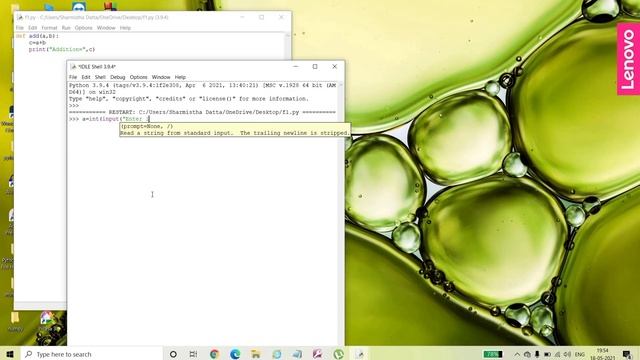Click the 'Type here to search' box
Screen dimensions: 640x360
(x=91, y=354)
